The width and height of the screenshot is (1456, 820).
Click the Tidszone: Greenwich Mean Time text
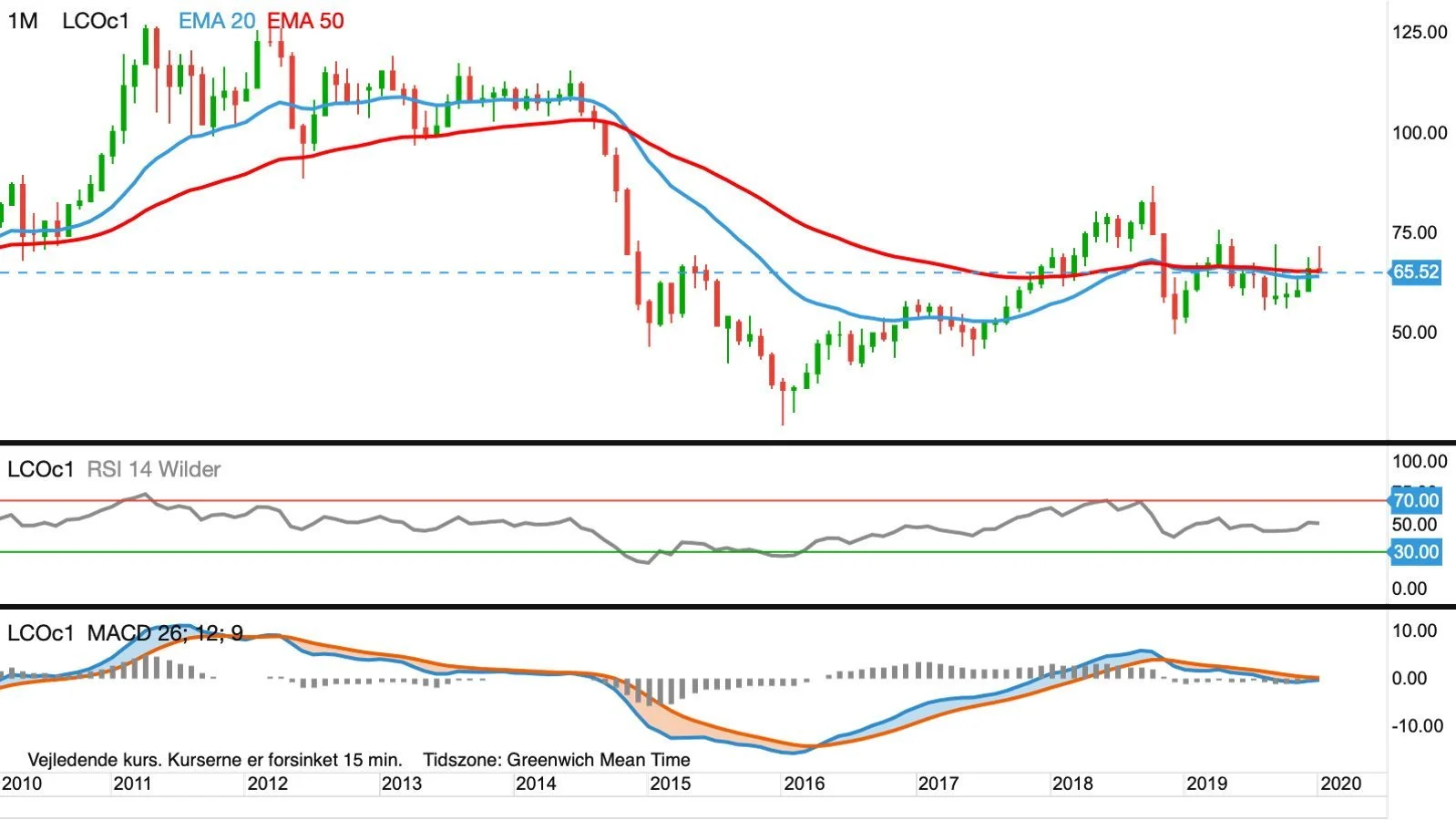pos(557,760)
